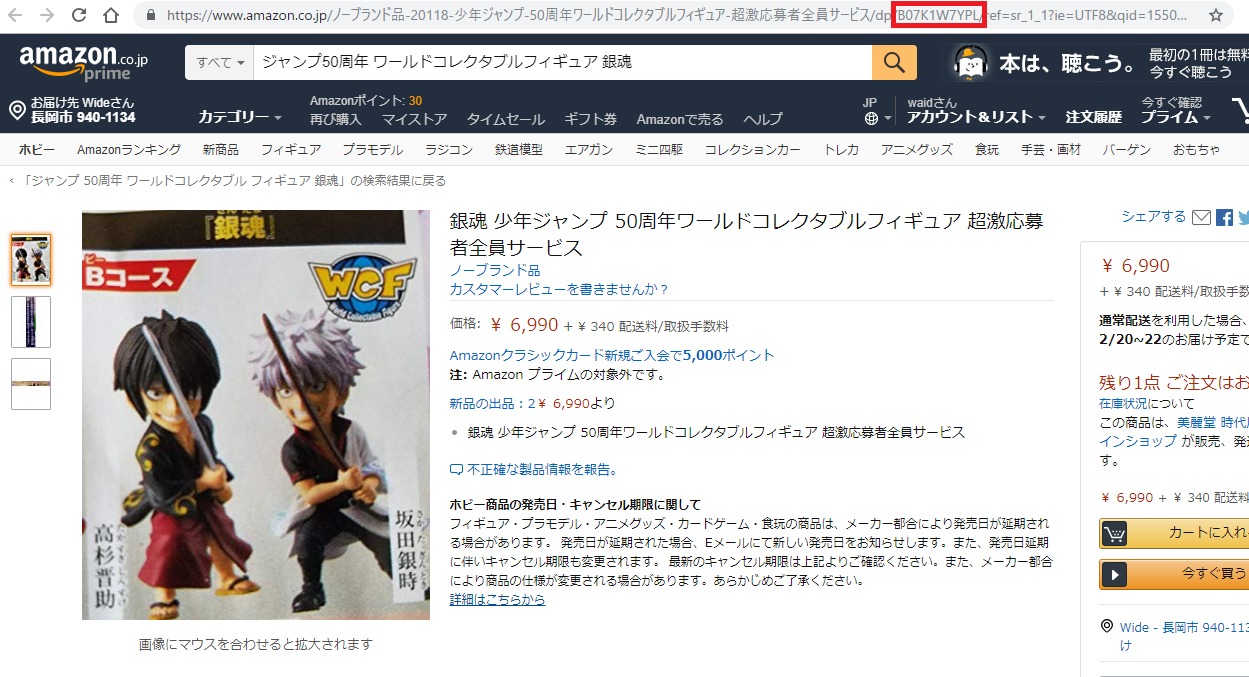Screen dimensions: 1249x677
Task: Open the shopping cart icon in header
Action: [x=1240, y=112]
